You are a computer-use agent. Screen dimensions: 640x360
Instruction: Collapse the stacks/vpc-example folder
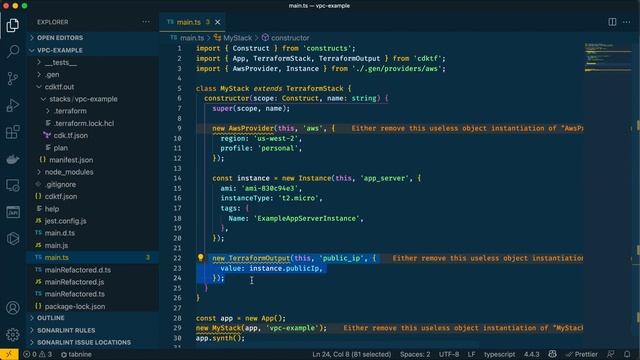tap(83, 99)
